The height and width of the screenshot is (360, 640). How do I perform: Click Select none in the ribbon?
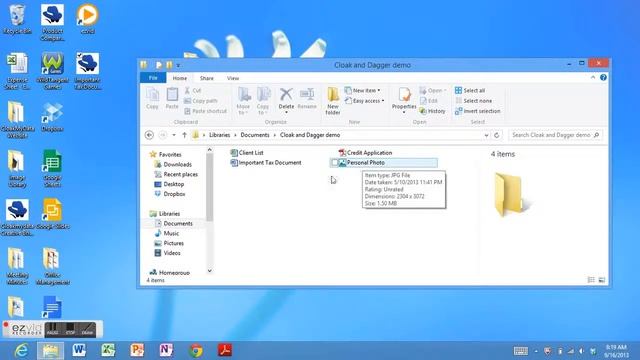click(x=473, y=100)
